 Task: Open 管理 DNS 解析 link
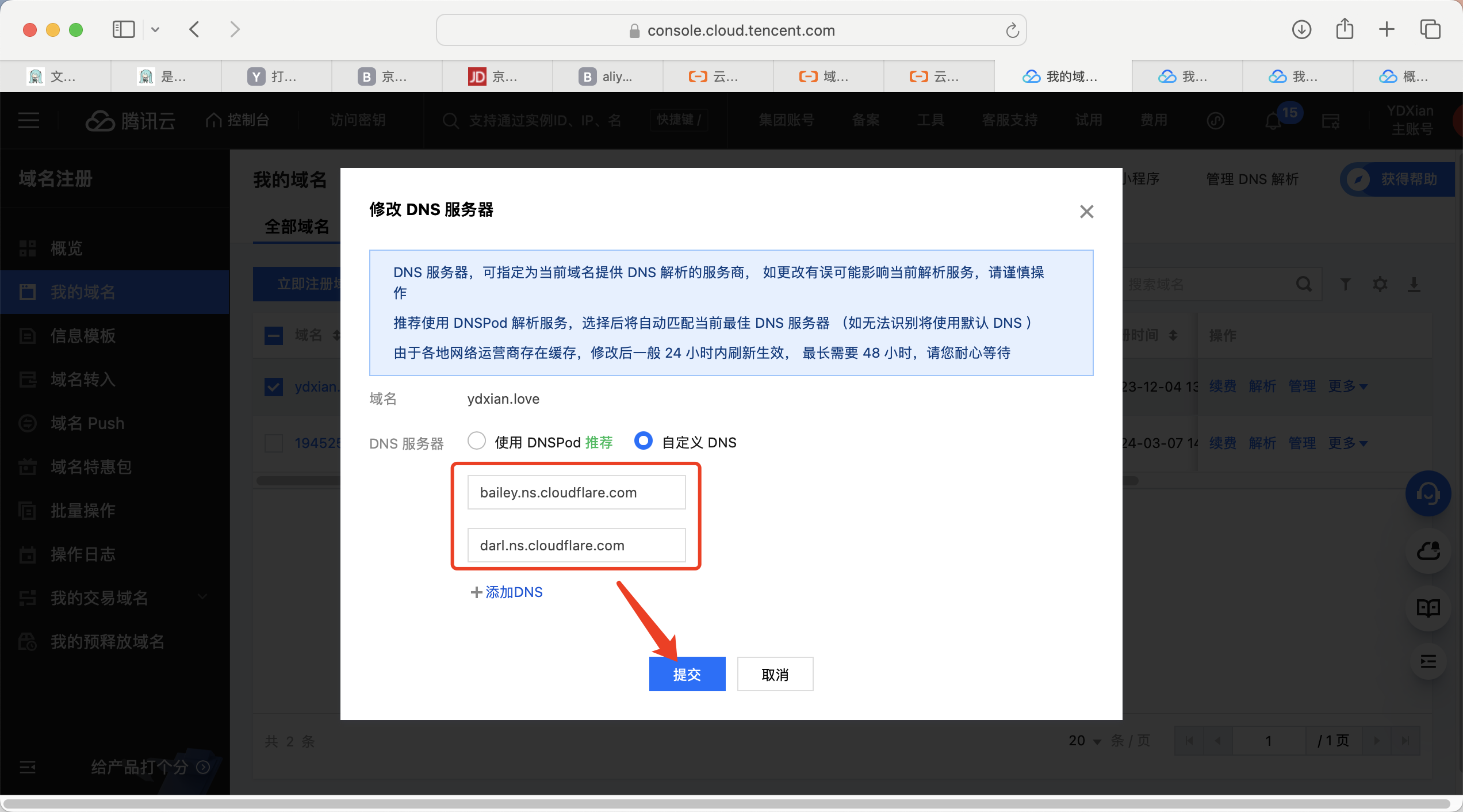click(x=1252, y=179)
